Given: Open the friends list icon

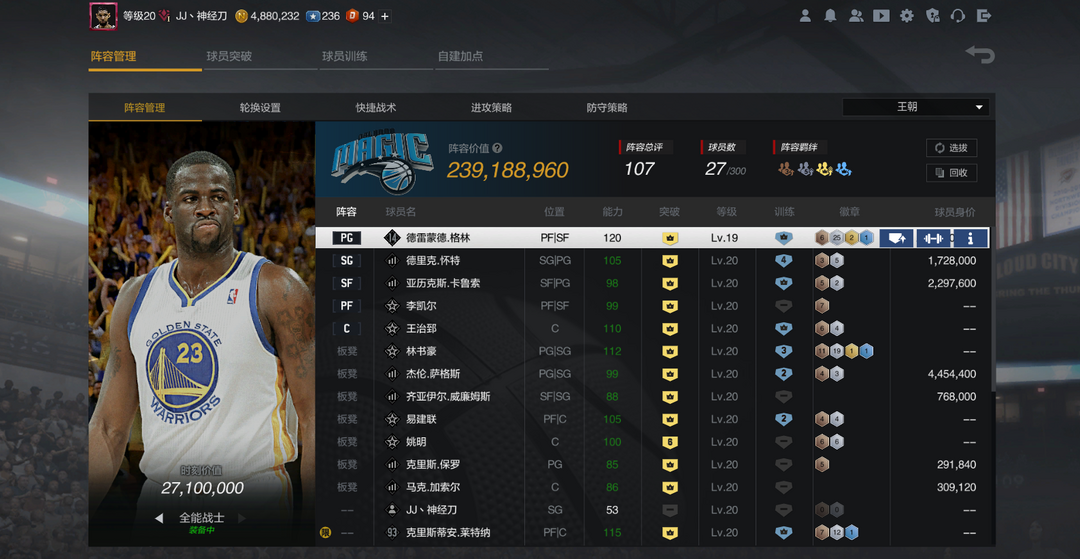Looking at the screenshot, I should pos(856,16).
